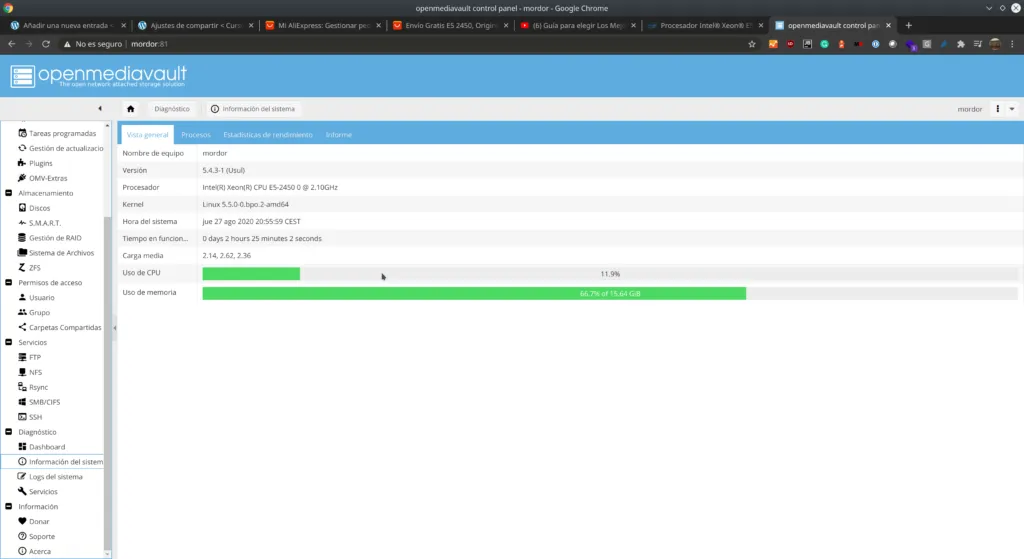This screenshot has height=559, width=1024.
Task: Open the ZFS section
Action: (35, 268)
